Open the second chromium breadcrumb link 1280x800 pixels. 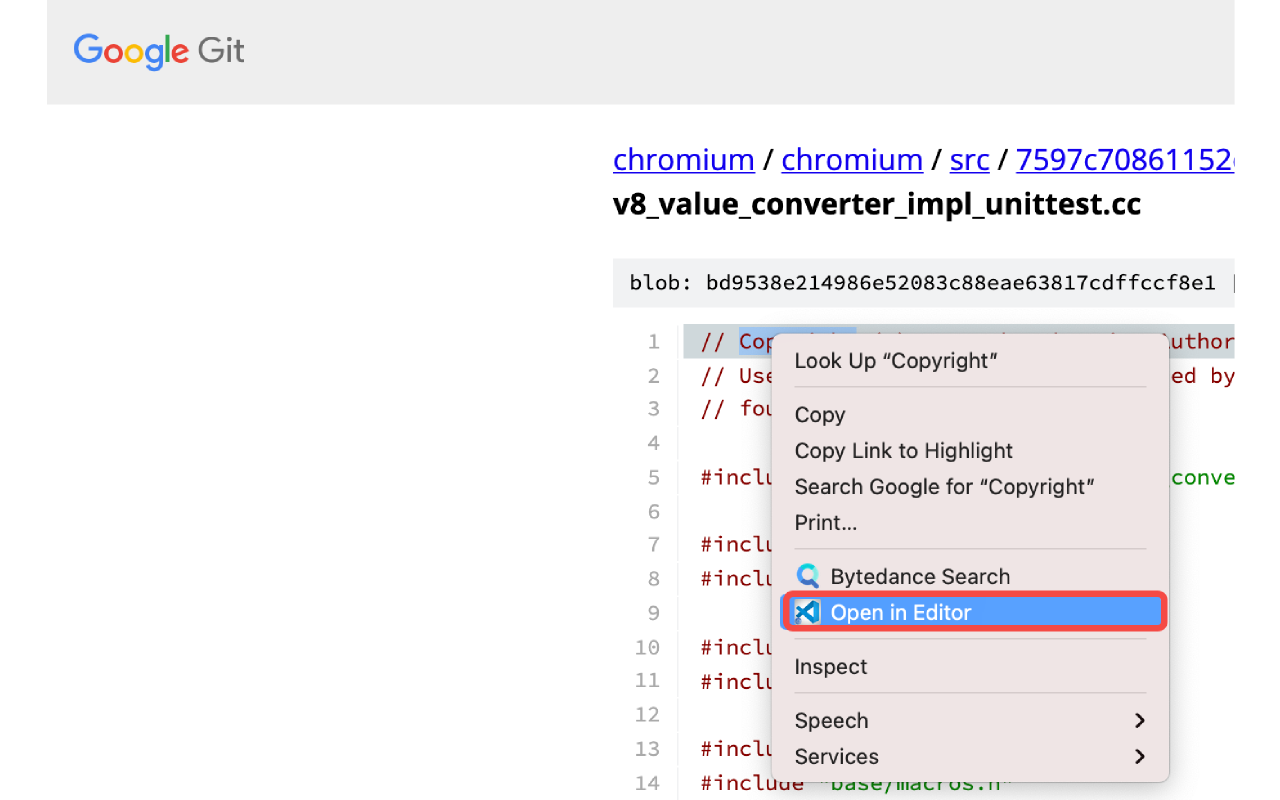[x=852, y=160]
